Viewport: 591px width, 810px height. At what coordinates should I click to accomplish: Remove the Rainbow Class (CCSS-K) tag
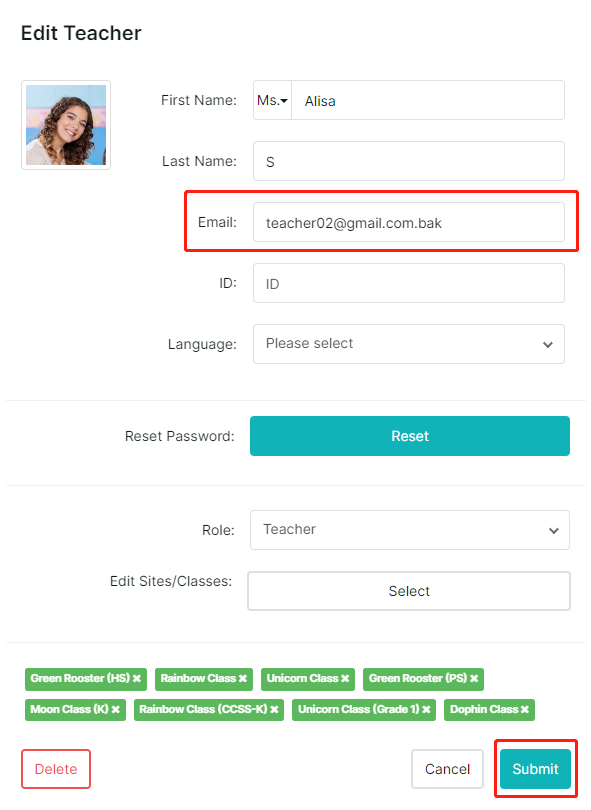[x=274, y=710]
